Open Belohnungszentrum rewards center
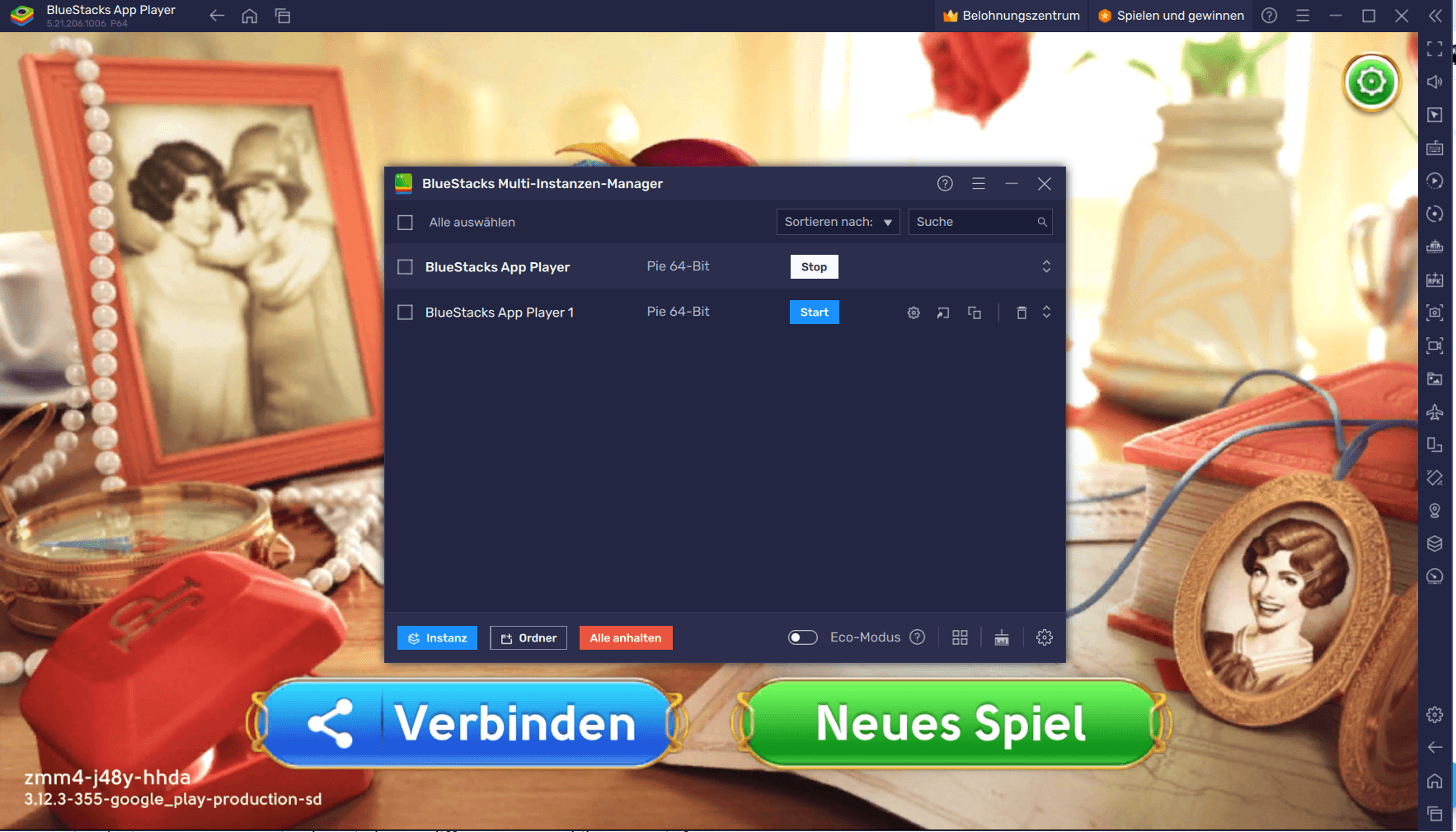1456x832 pixels. click(1011, 16)
